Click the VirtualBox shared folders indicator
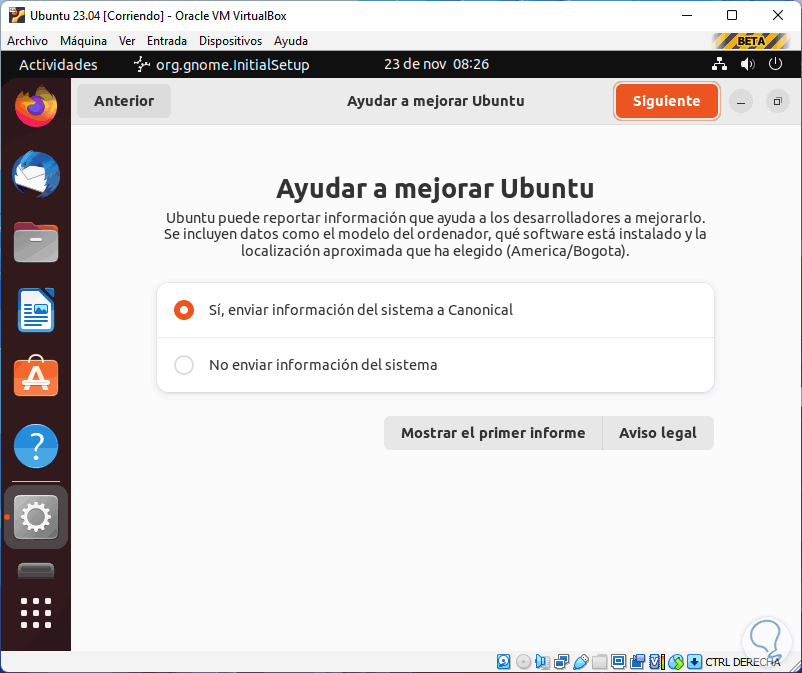The width and height of the screenshot is (802, 673). (x=599, y=662)
